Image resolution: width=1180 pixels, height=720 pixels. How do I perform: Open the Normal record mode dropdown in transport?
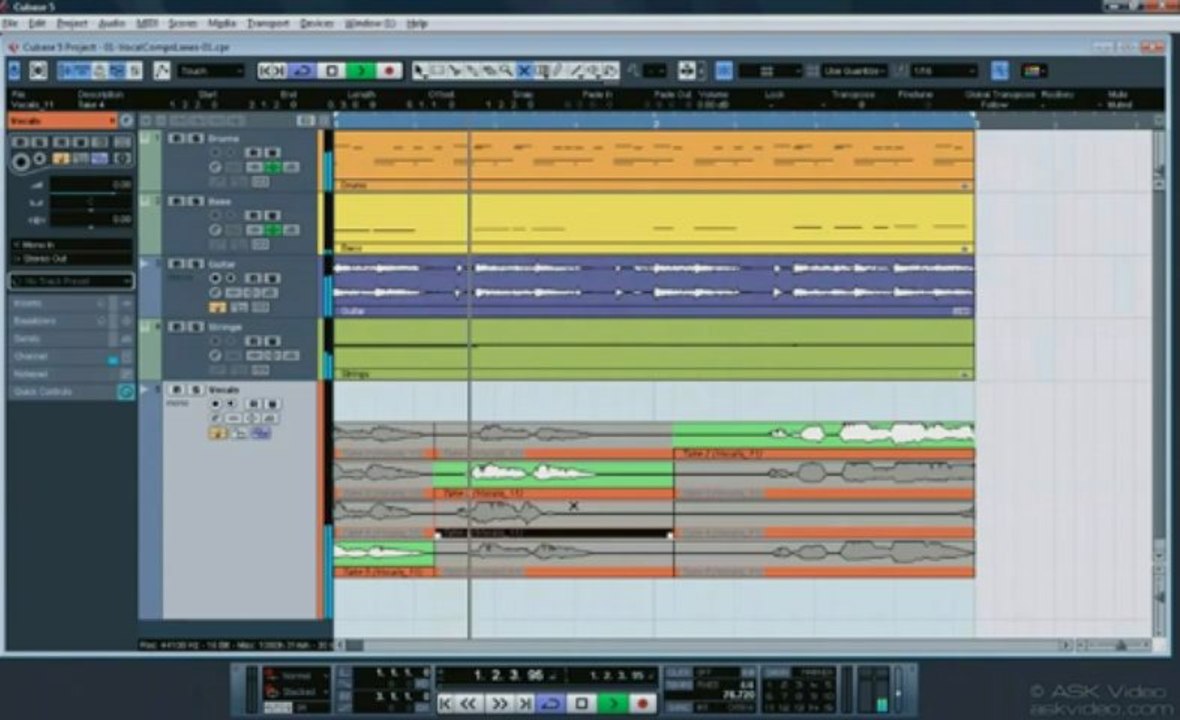(297, 676)
